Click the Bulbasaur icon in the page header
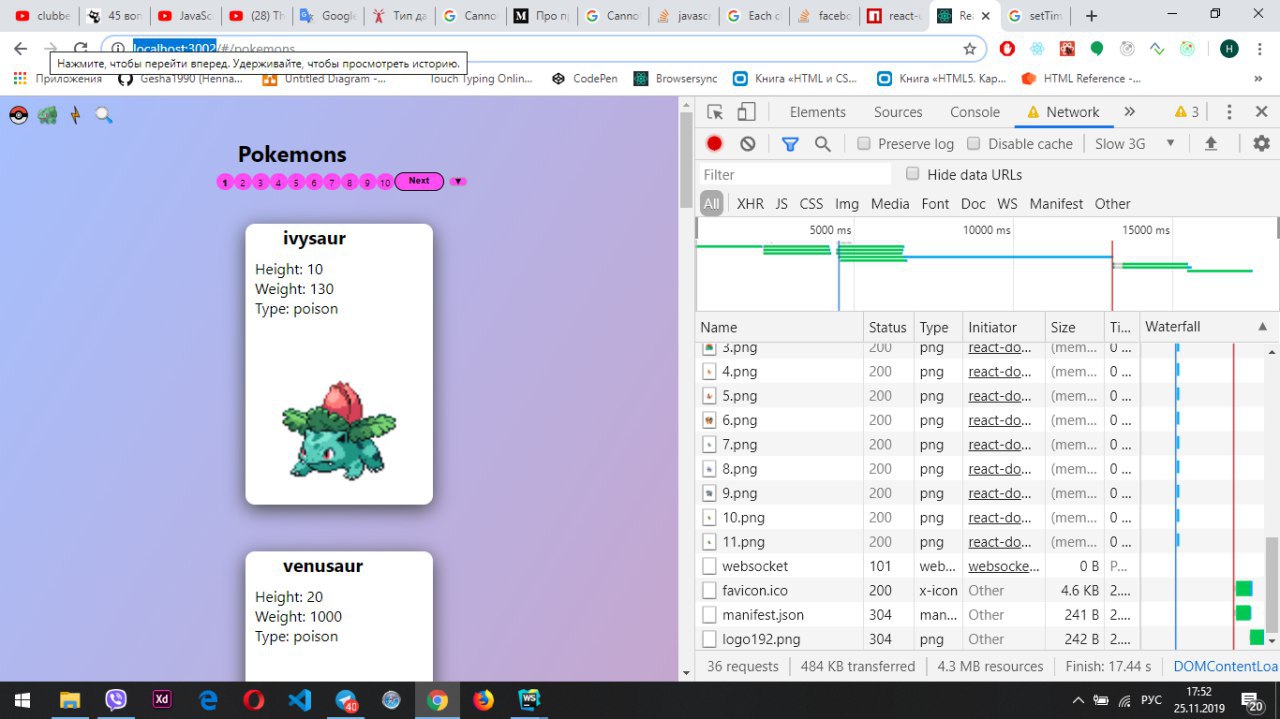Screen dimensions: 1280x719 coord(47,115)
